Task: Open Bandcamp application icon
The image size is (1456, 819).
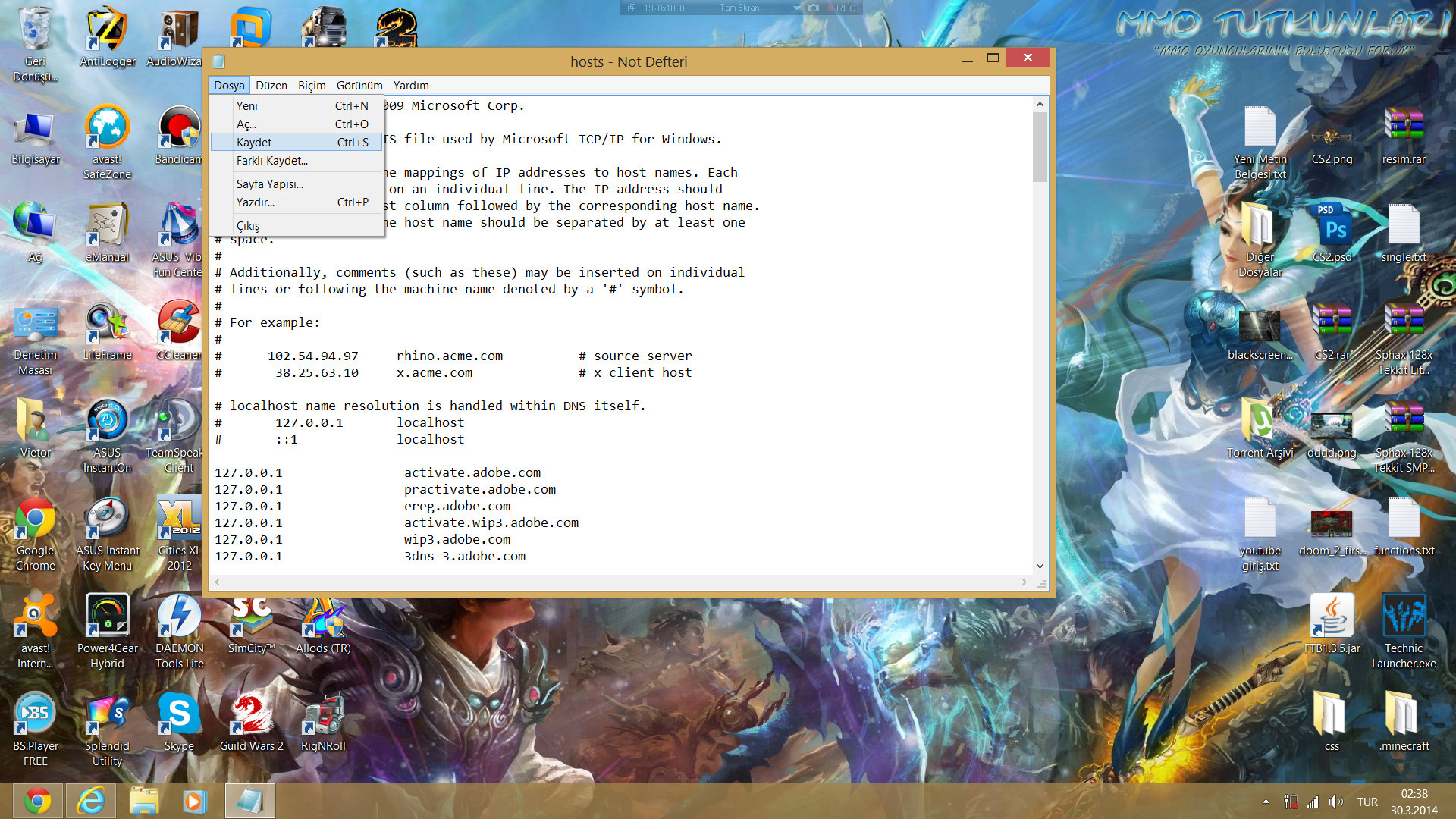Action: click(x=177, y=131)
